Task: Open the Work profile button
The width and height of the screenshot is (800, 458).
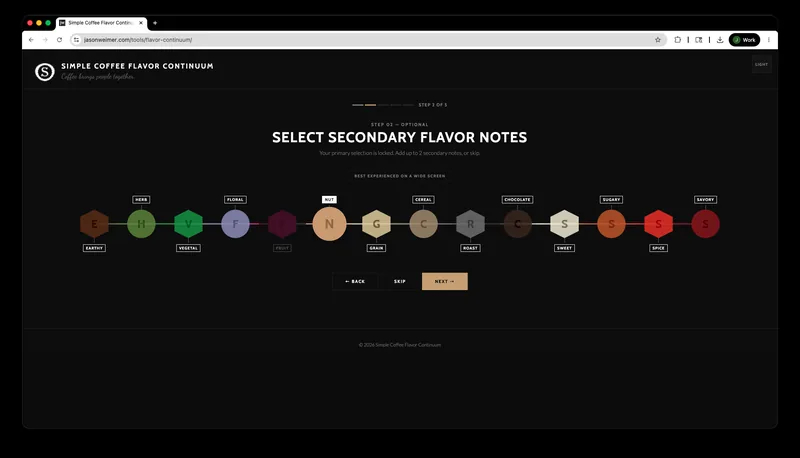Action: 744,40
